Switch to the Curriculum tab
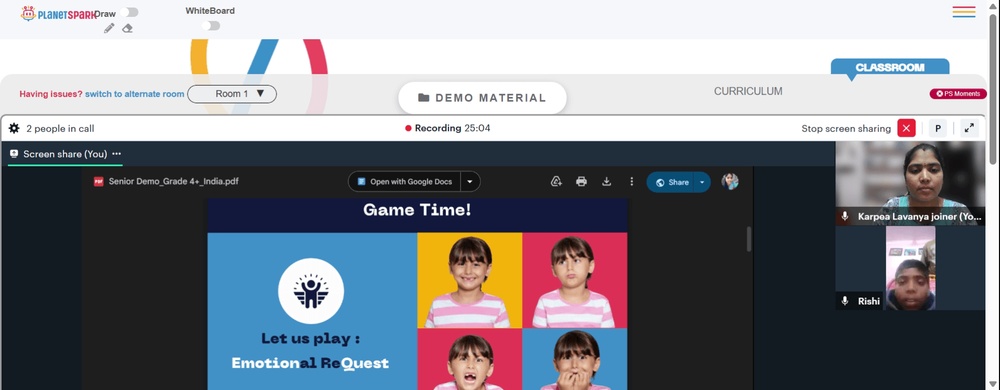The image size is (1000, 390). point(748,91)
